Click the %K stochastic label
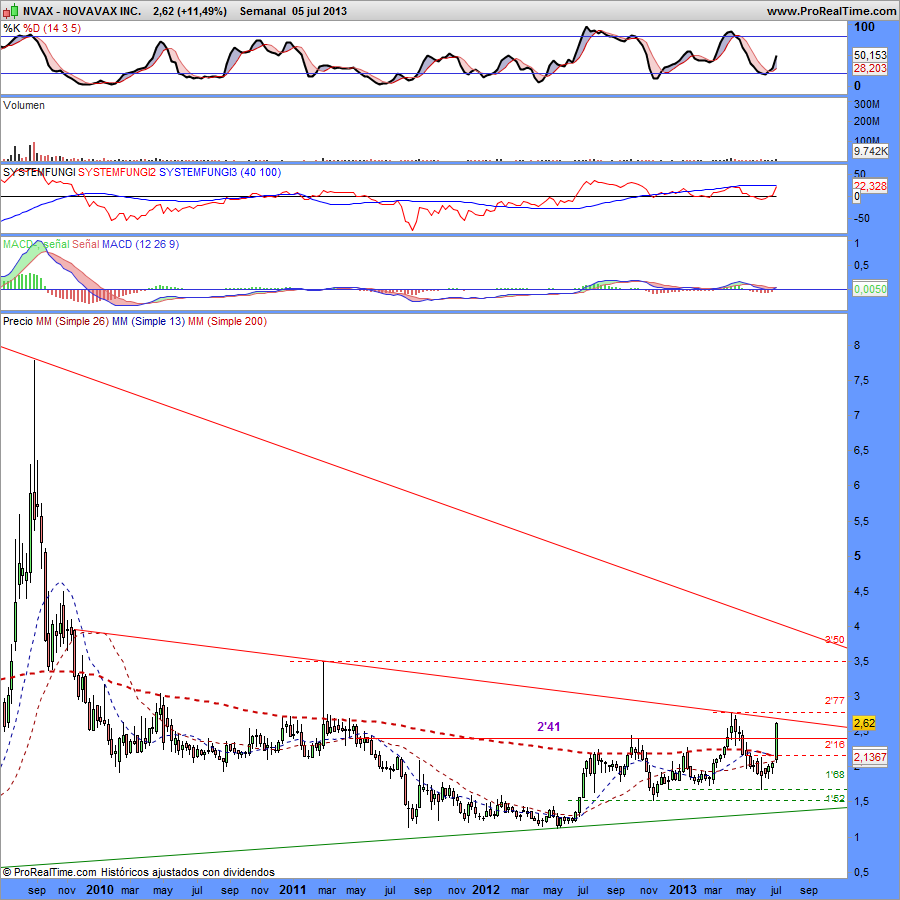This screenshot has width=900, height=900. click(11, 28)
